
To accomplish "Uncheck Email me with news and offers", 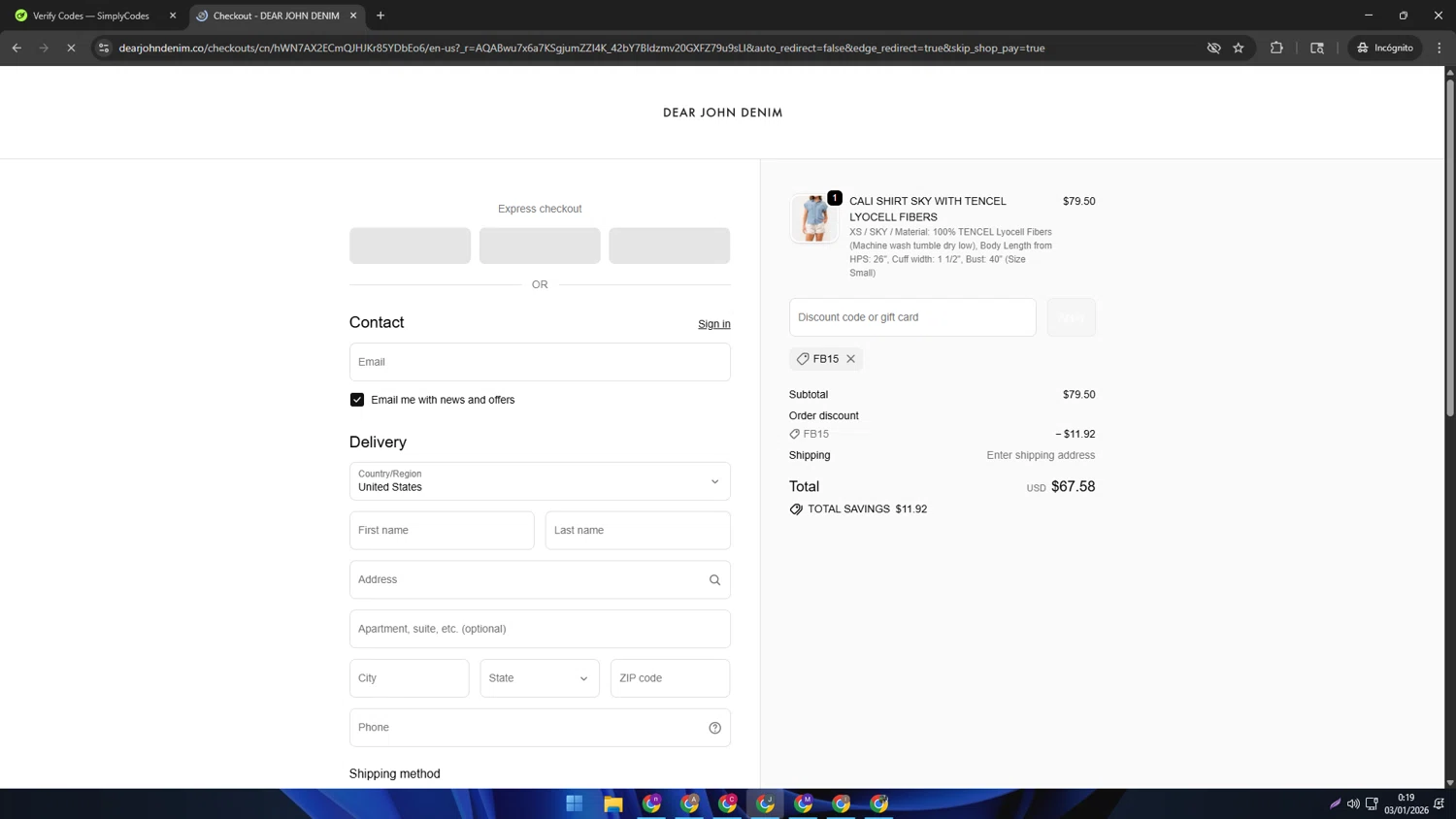I will click(x=357, y=400).
